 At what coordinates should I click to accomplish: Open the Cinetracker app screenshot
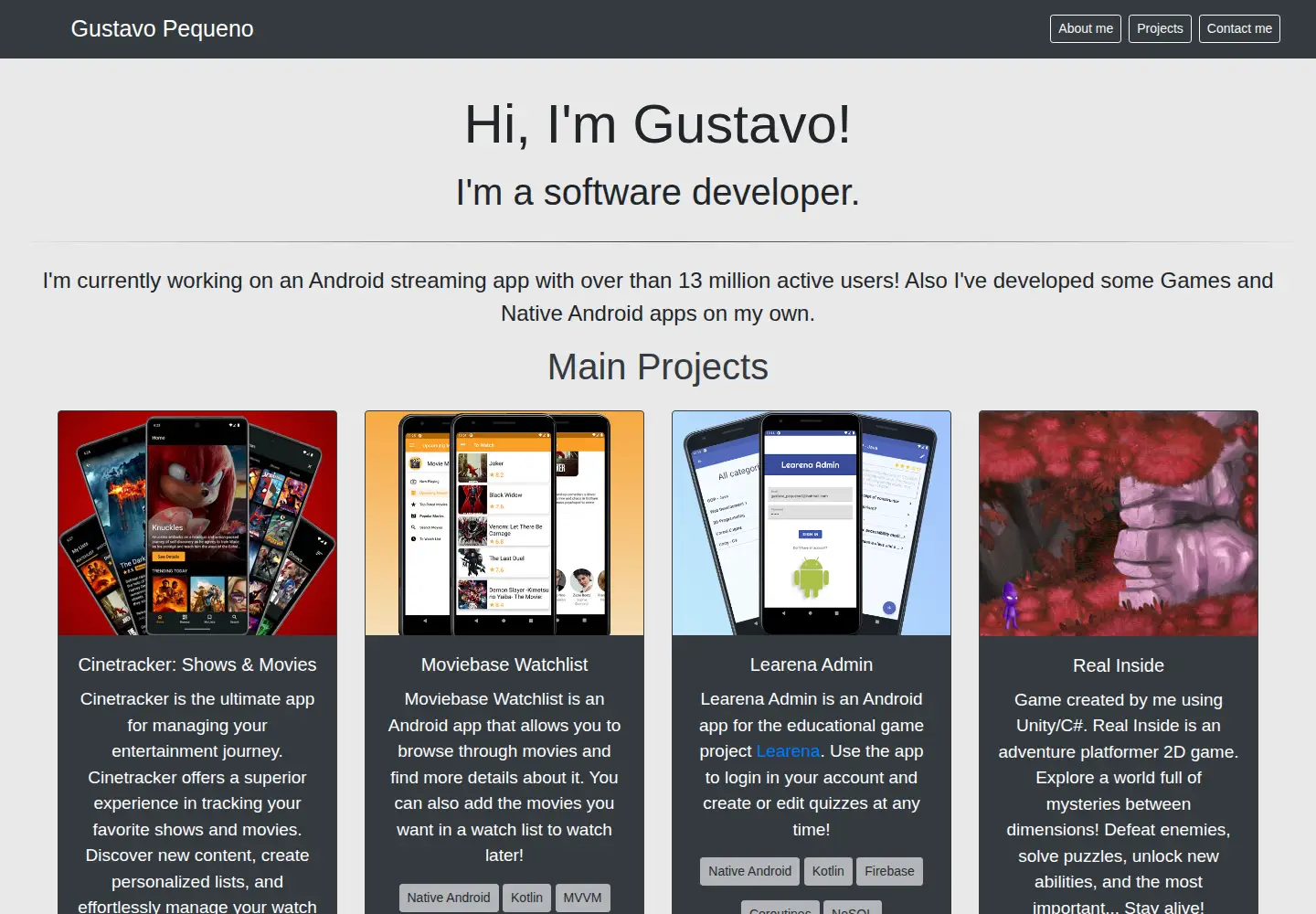[x=197, y=523]
